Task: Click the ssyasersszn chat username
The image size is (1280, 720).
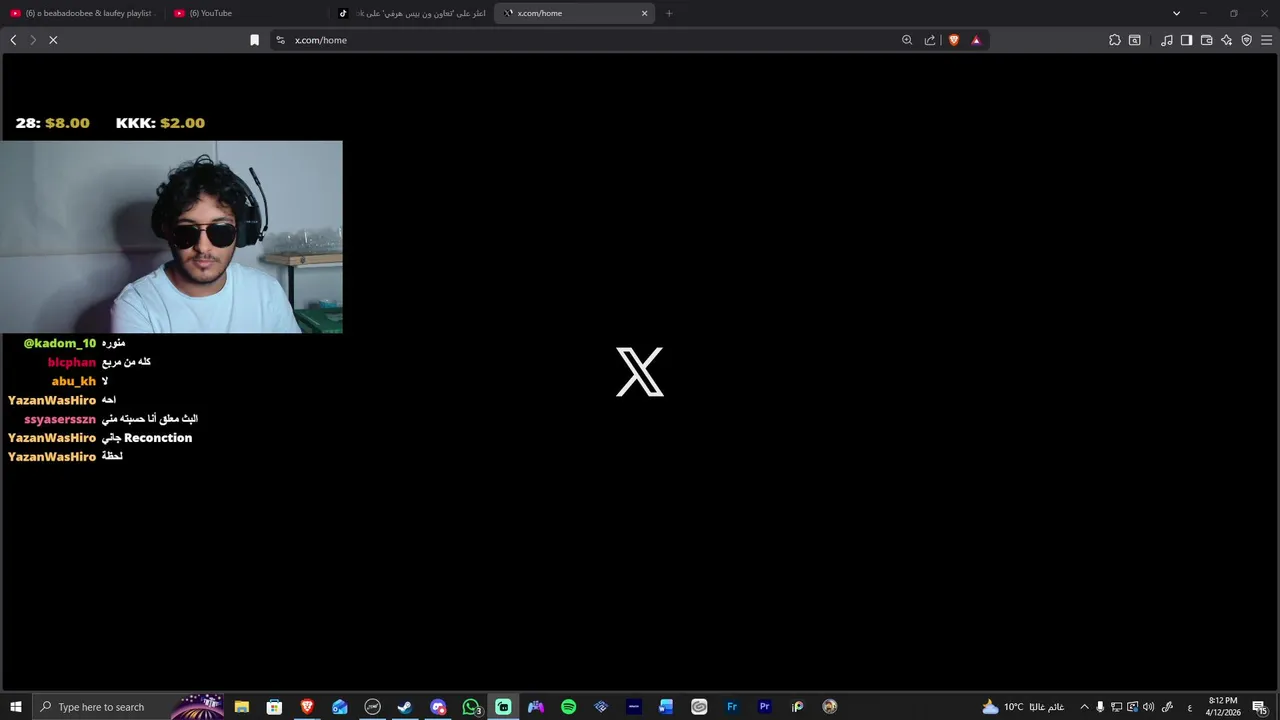Action: click(60, 419)
